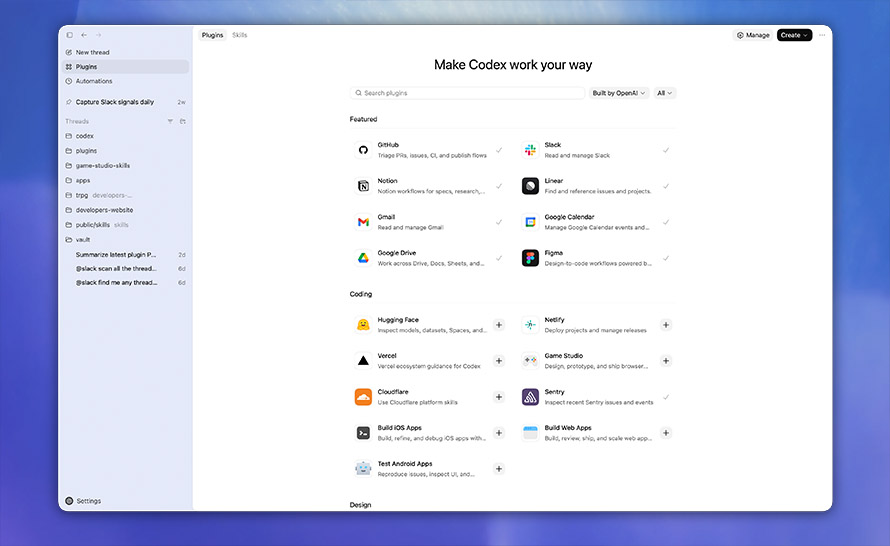The image size is (890, 546).
Task: Add the Netlify plugin with plus button
Action: click(x=666, y=325)
